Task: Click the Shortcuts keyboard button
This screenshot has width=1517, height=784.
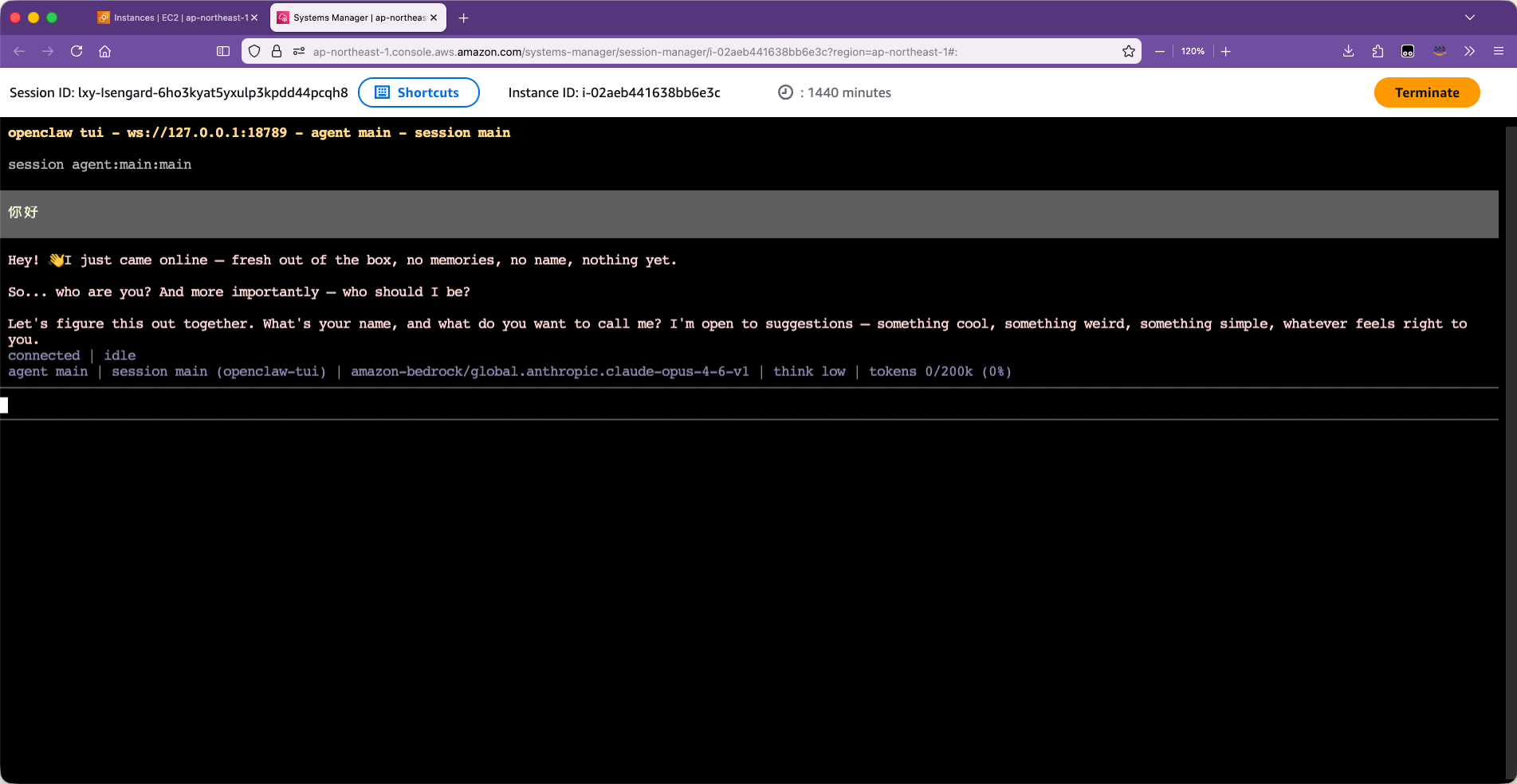Action: tap(419, 92)
